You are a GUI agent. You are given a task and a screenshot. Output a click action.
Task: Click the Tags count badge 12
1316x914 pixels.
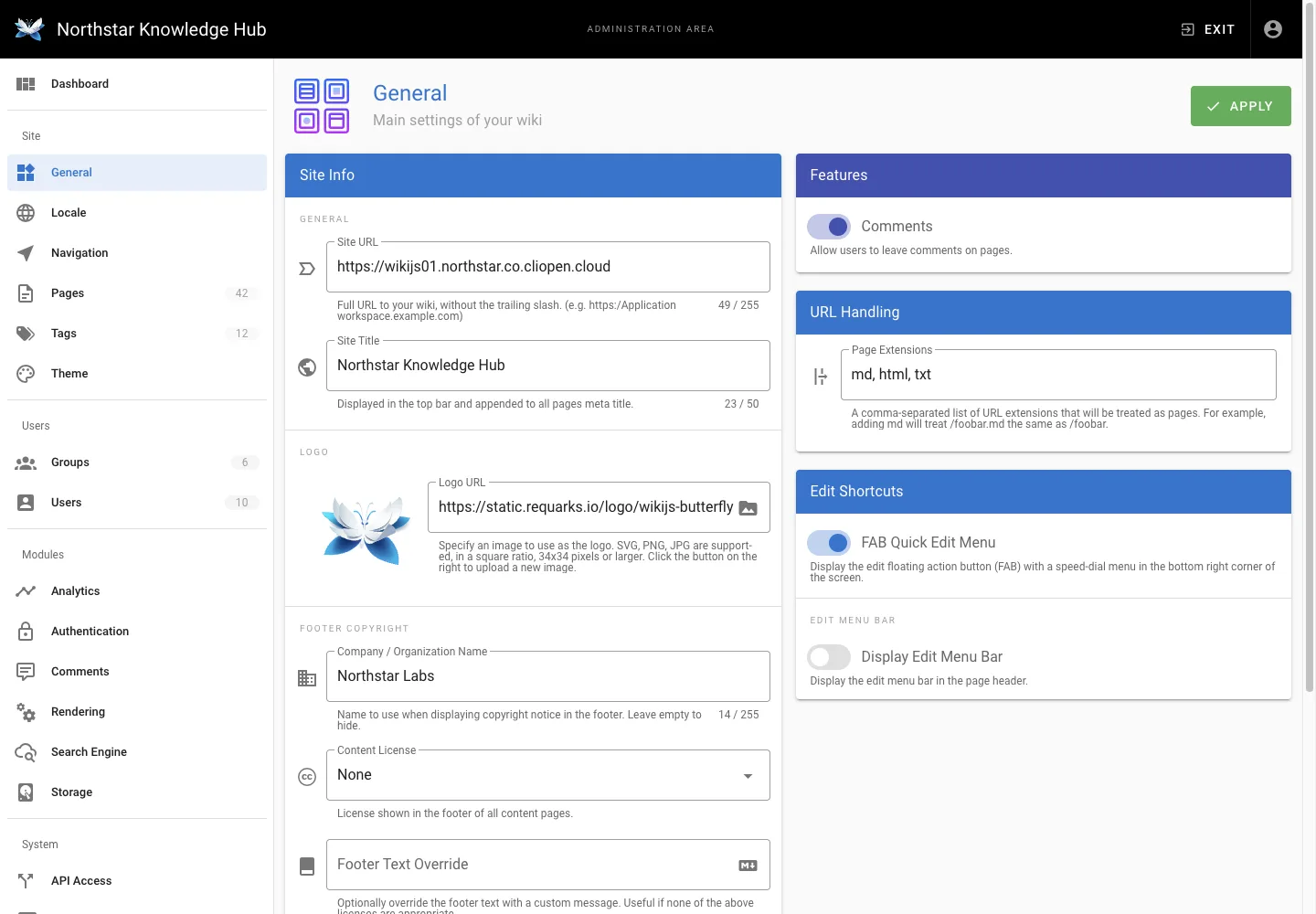241,334
